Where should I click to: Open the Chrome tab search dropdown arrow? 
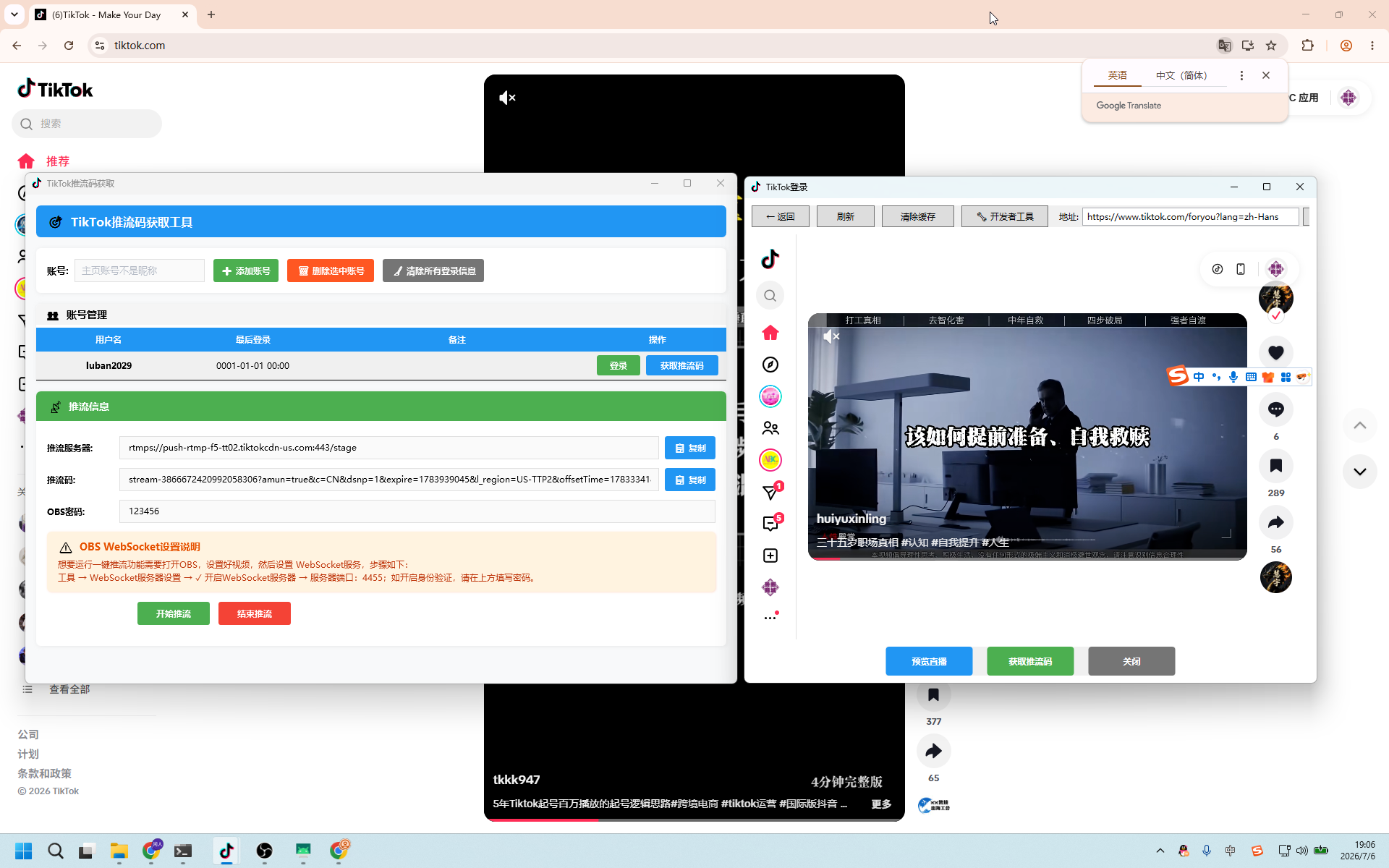pyautogui.click(x=14, y=14)
